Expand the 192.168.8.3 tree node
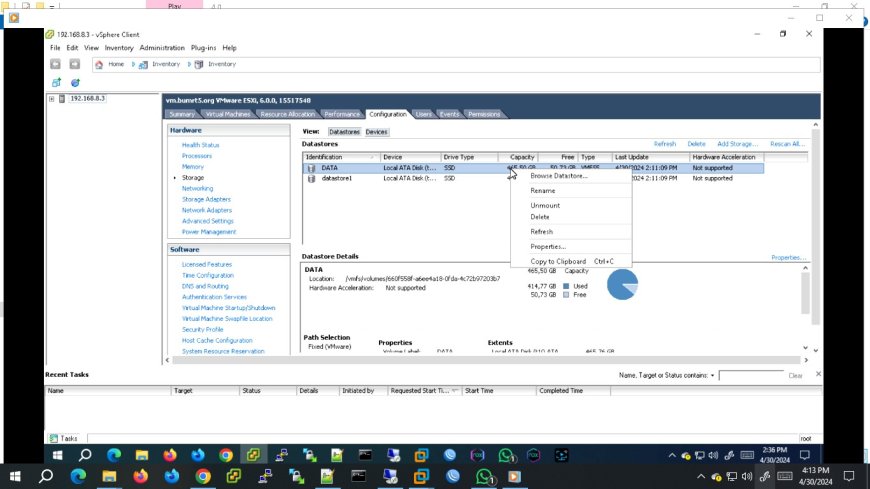This screenshot has width=870, height=489. [52, 99]
